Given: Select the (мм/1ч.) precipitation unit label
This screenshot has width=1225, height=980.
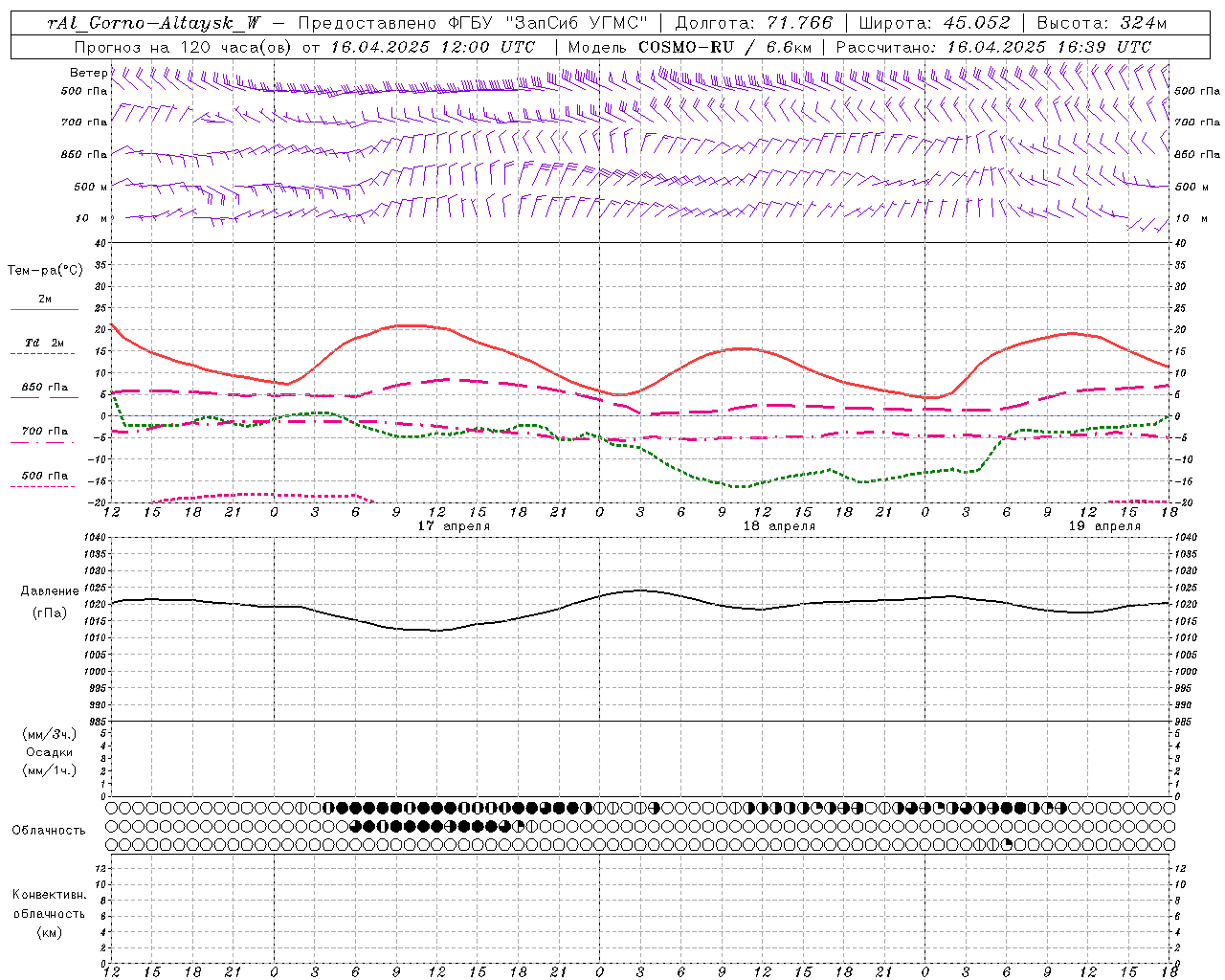Looking at the screenshot, I should point(50,770).
